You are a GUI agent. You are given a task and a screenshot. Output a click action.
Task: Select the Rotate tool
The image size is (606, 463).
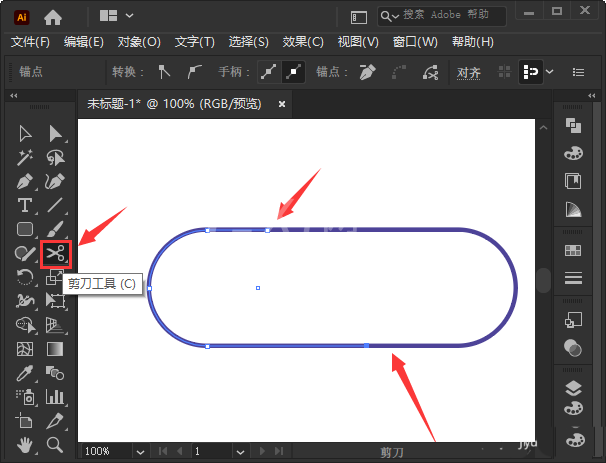coord(25,277)
